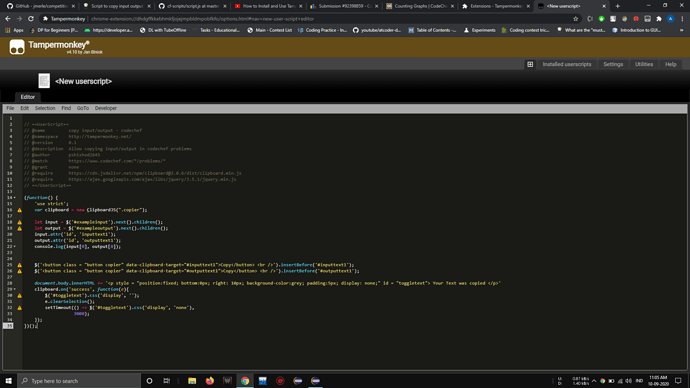Image resolution: width=690 pixels, height=388 pixels.
Task: Click the warning icon on line 26
Action: point(19,271)
